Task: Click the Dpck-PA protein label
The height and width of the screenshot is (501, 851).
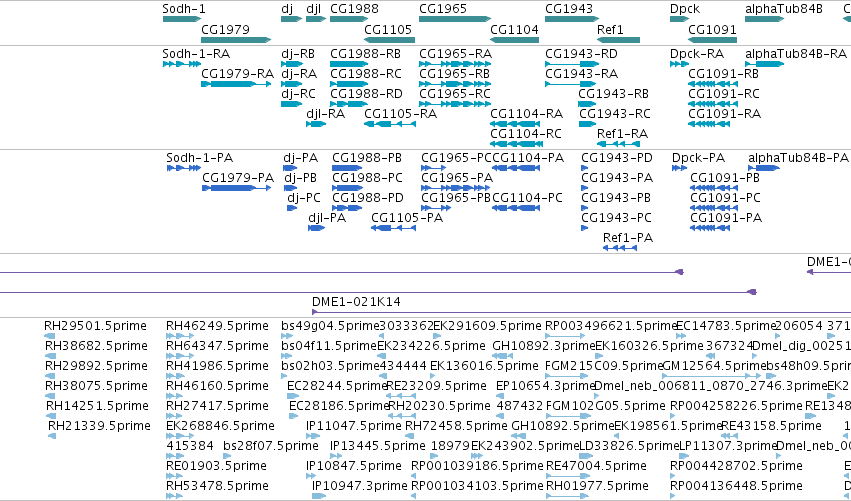Action: pos(698,158)
